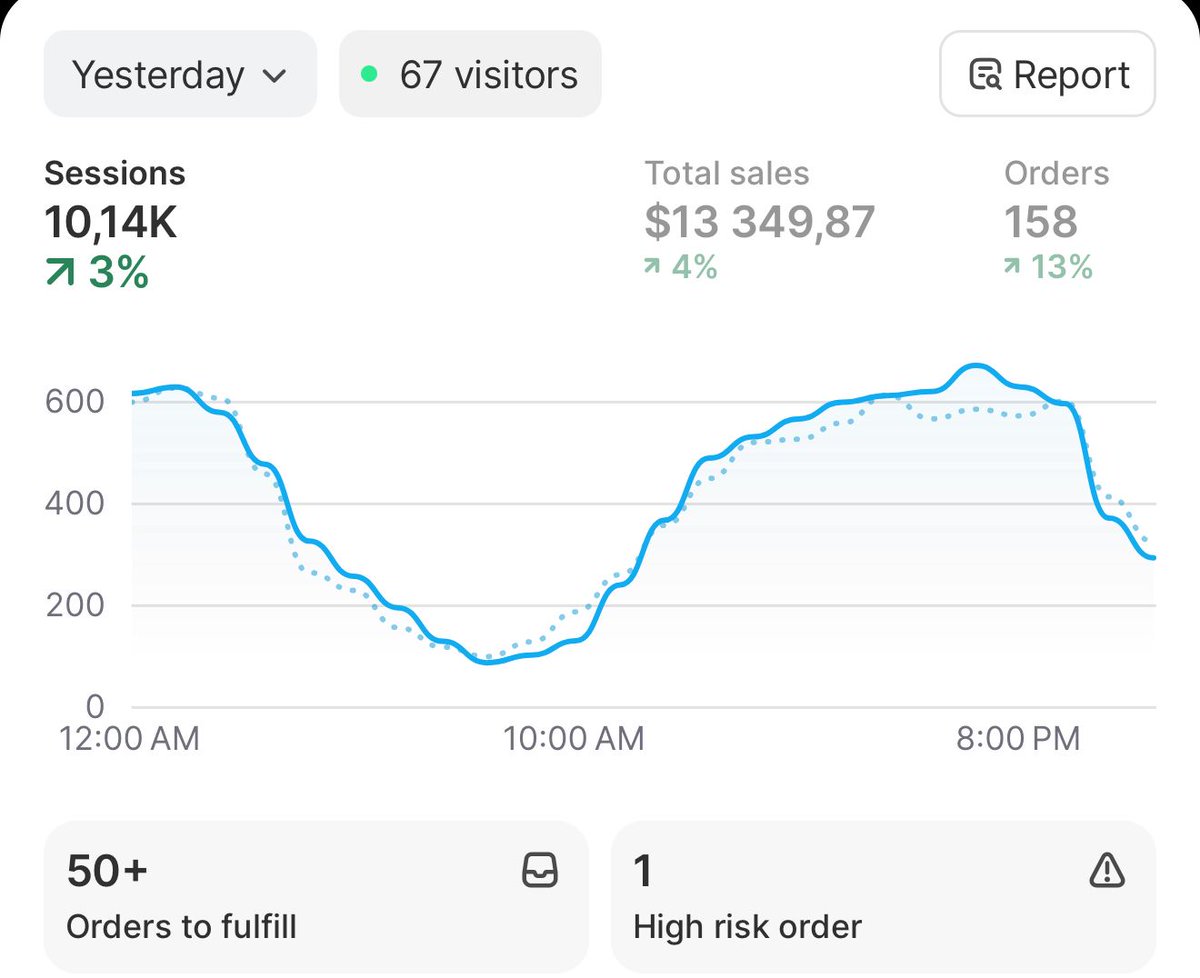Toggle the 67 visitors live indicator
1200x978 pixels.
(470, 74)
